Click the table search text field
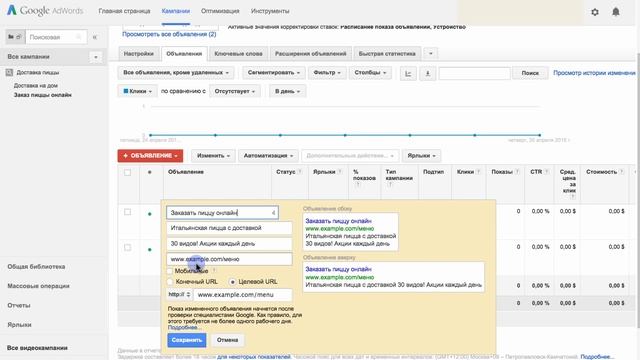 (x=474, y=73)
